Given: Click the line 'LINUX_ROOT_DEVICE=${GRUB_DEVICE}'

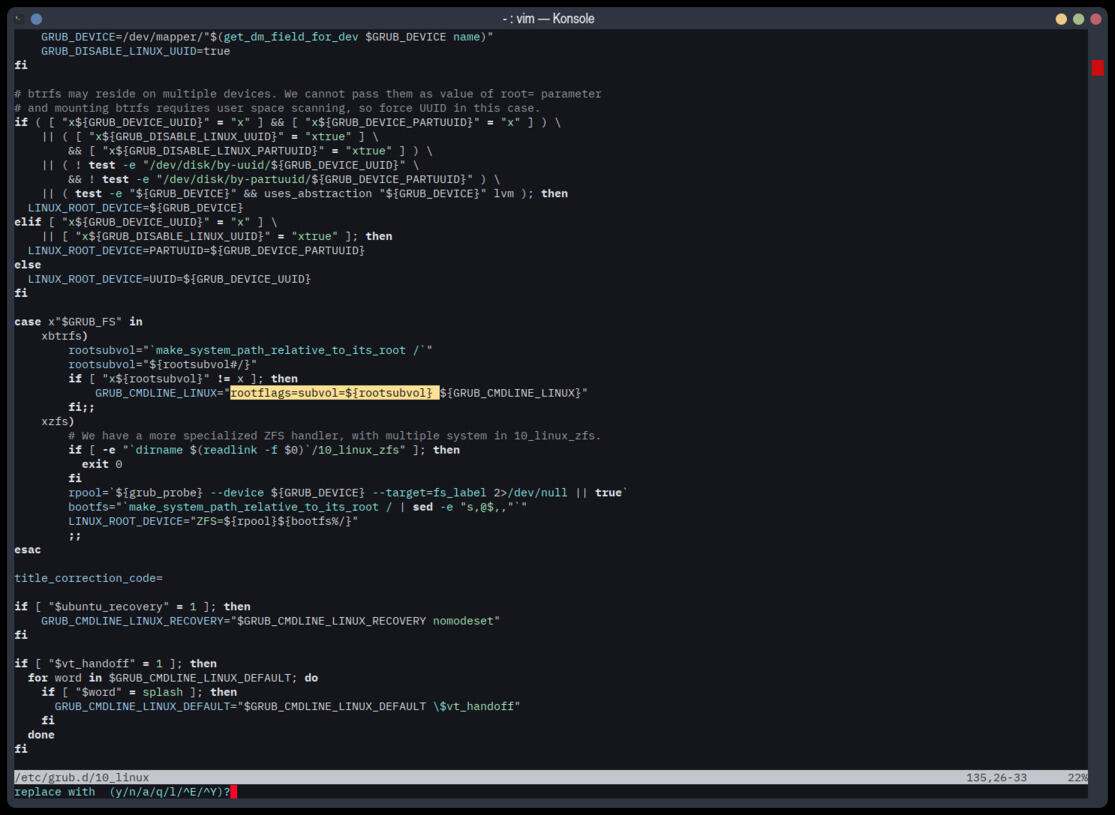Looking at the screenshot, I should pyautogui.click(x=135, y=208).
